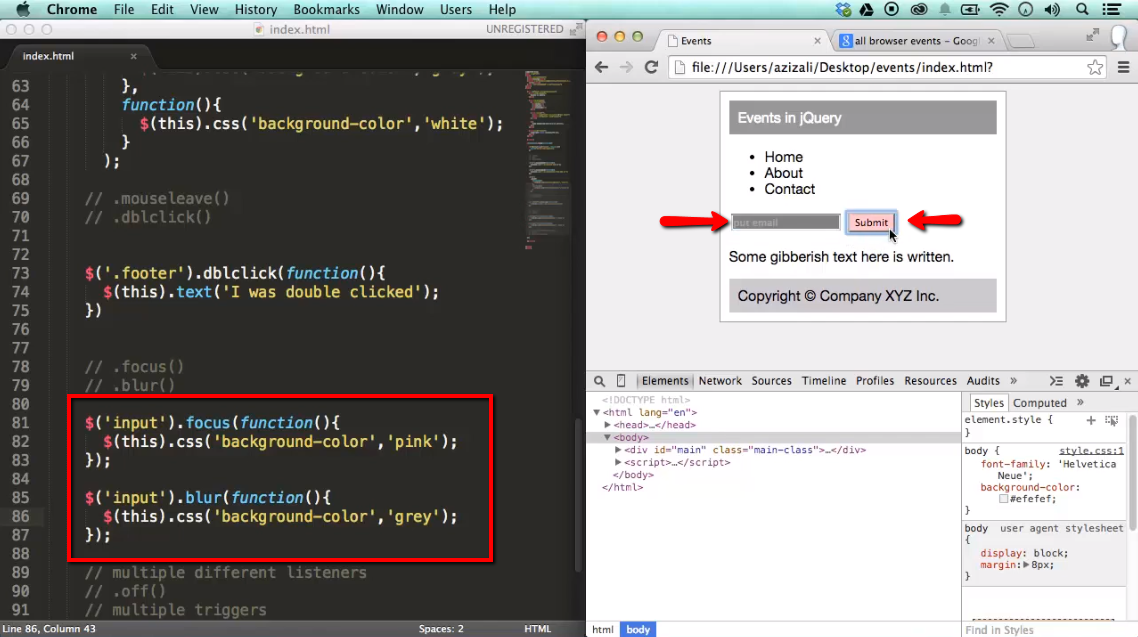Image resolution: width=1138 pixels, height=637 pixels.
Task: Bookmark the page using the star icon
Action: pos(1095,67)
